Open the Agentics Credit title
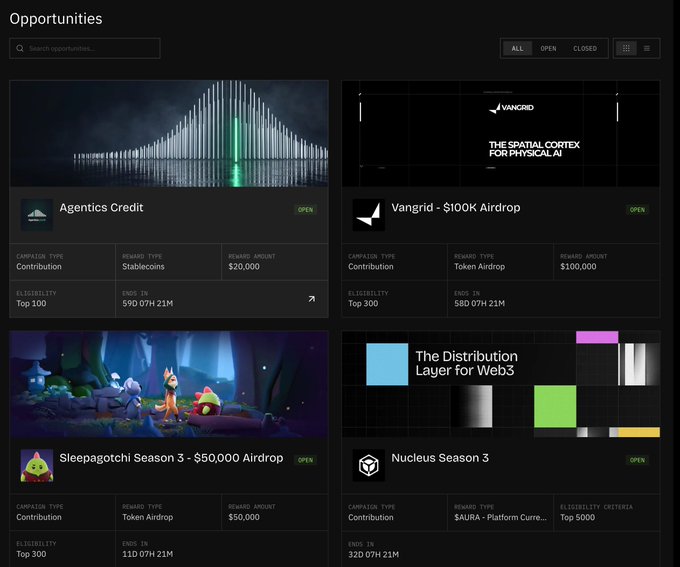This screenshot has height=567, width=680. [x=101, y=208]
